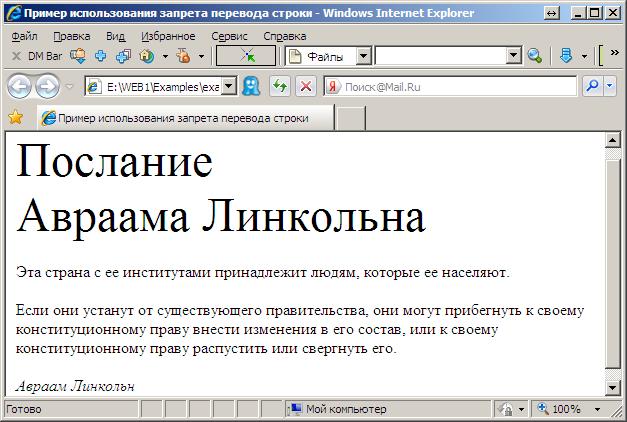
Task: Open the arrow next to grabber icon
Action: [x=202, y=56]
